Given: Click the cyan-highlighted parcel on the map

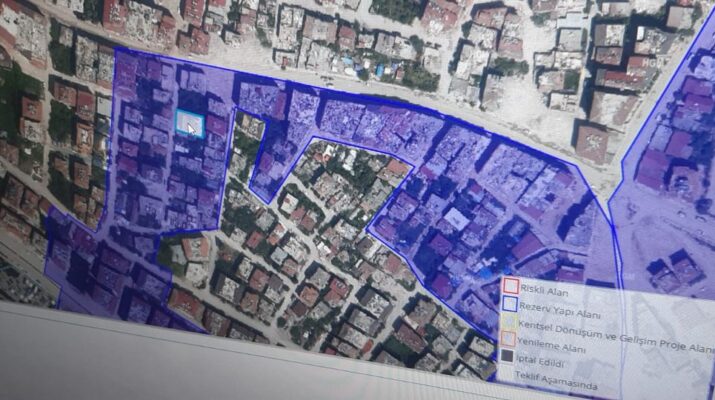Looking at the screenshot, I should pos(190,123).
